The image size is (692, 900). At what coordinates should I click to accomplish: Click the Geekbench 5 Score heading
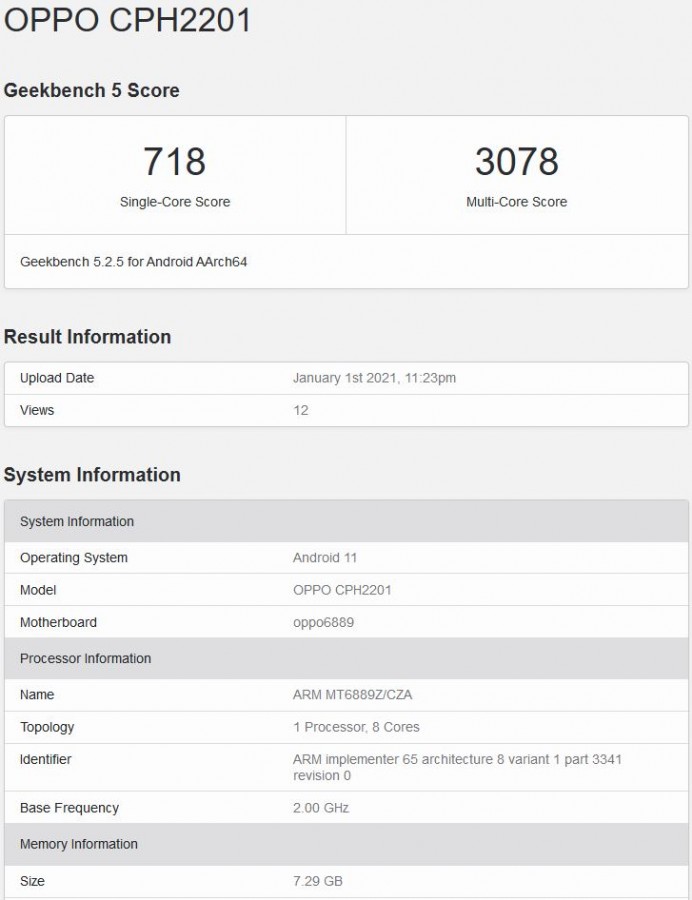pyautogui.click(x=92, y=90)
